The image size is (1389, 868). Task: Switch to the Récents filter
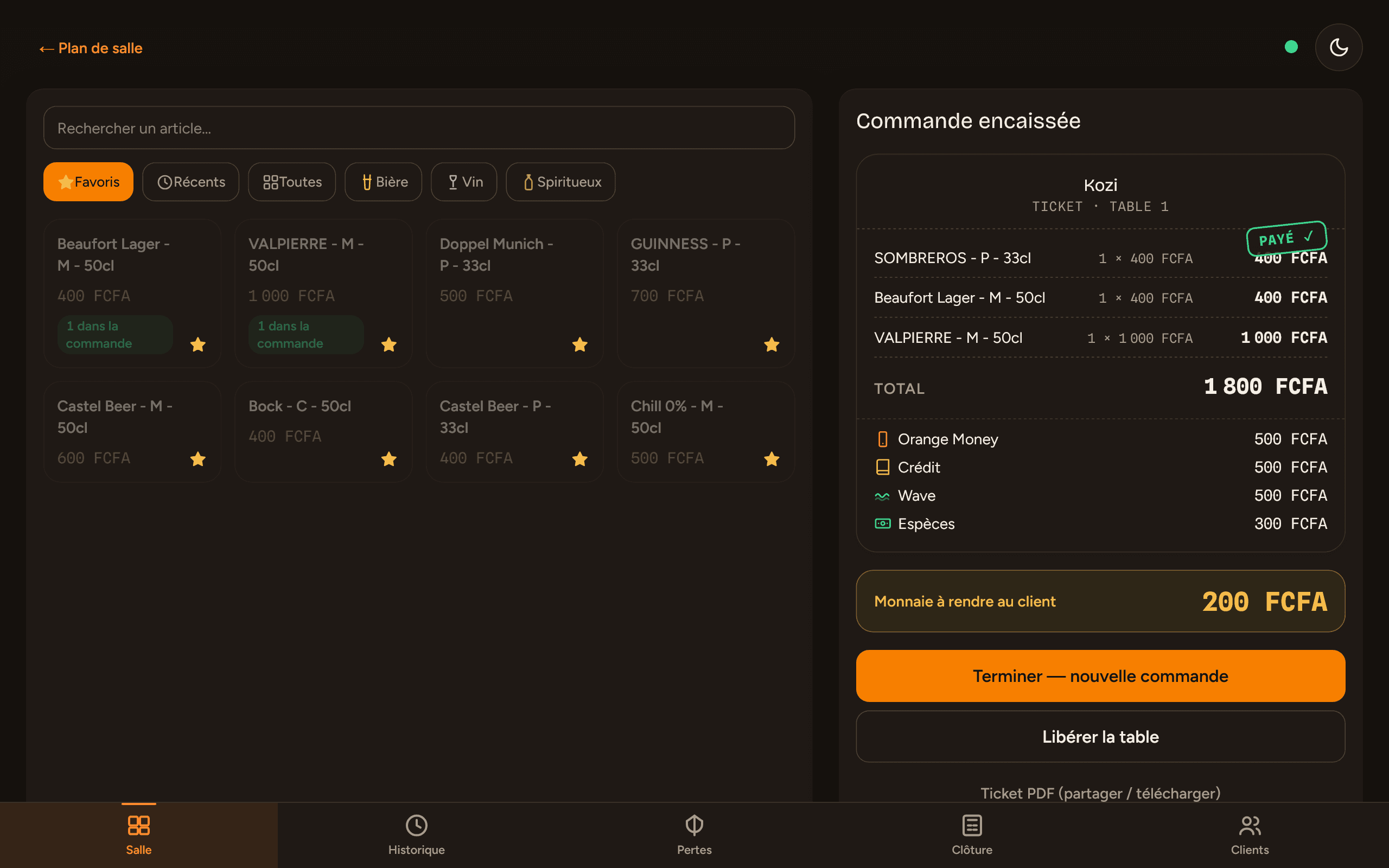[x=190, y=182]
